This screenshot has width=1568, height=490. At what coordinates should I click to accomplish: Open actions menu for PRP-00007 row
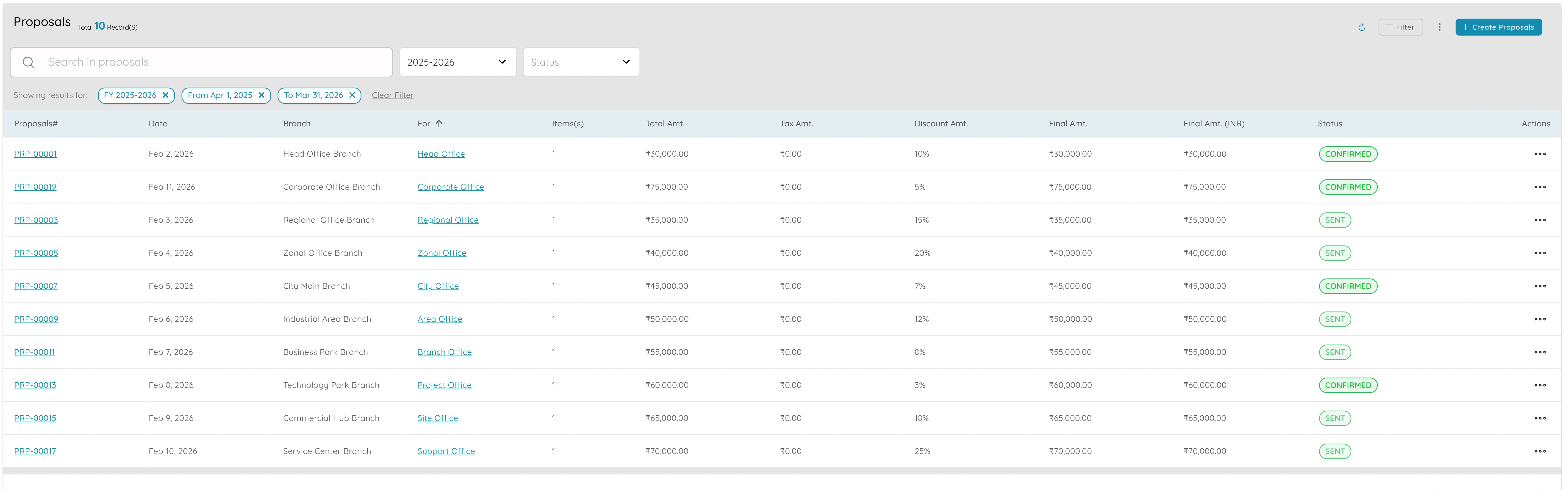[x=1540, y=286]
